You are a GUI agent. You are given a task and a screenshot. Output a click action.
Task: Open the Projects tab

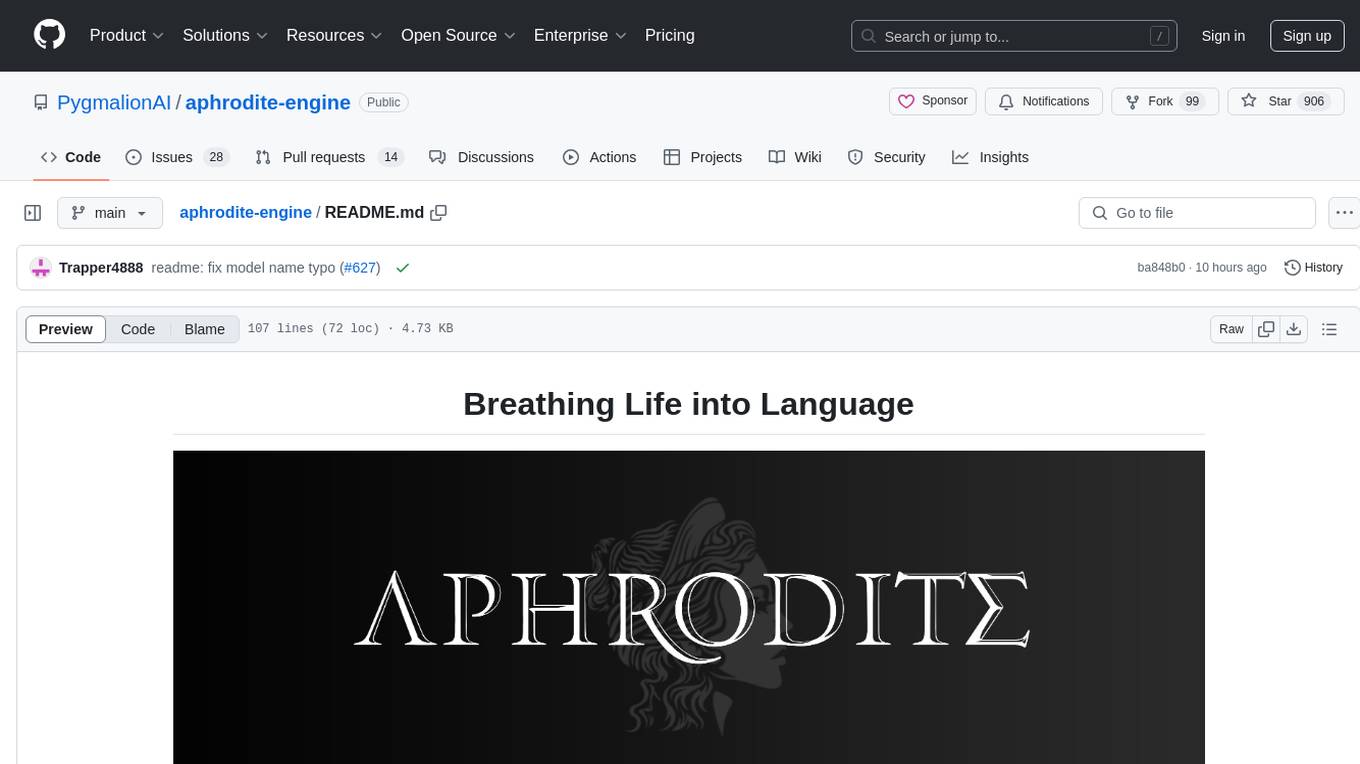pyautogui.click(x=703, y=157)
